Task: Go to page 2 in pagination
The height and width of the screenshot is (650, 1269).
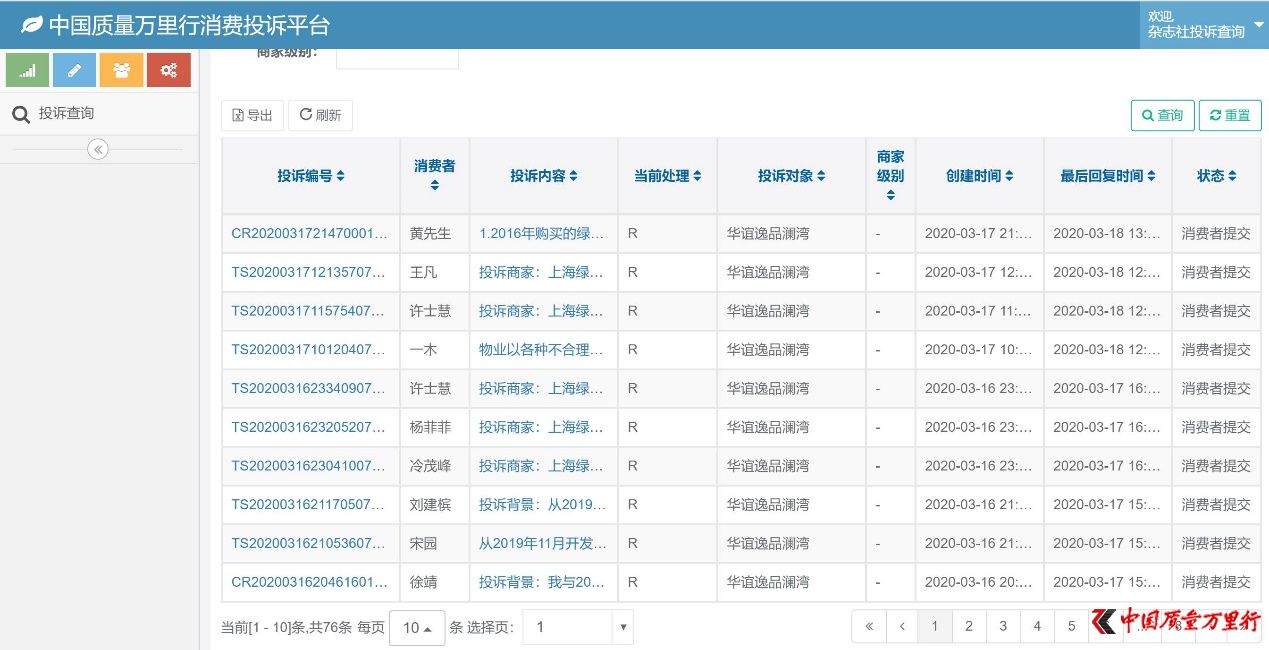Action: pos(969,626)
